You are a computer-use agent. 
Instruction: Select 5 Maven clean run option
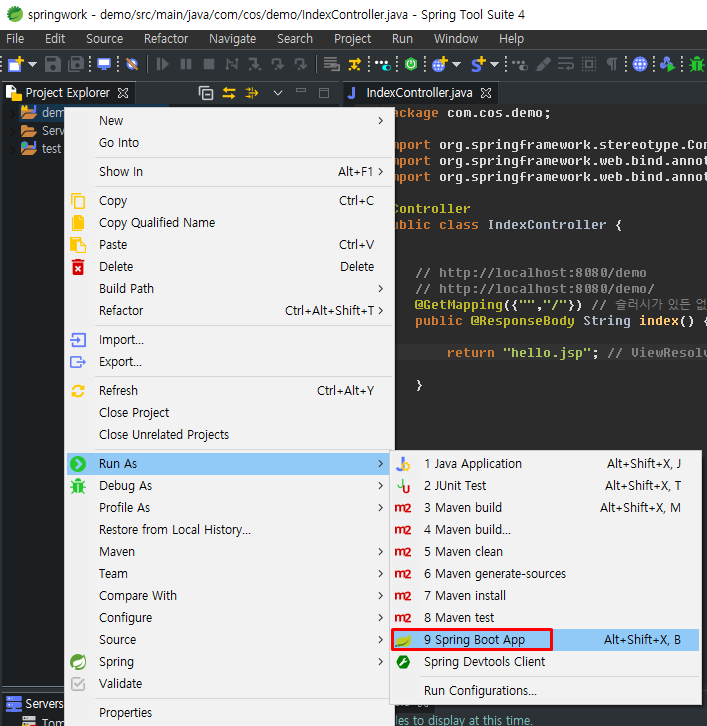[x=545, y=552]
